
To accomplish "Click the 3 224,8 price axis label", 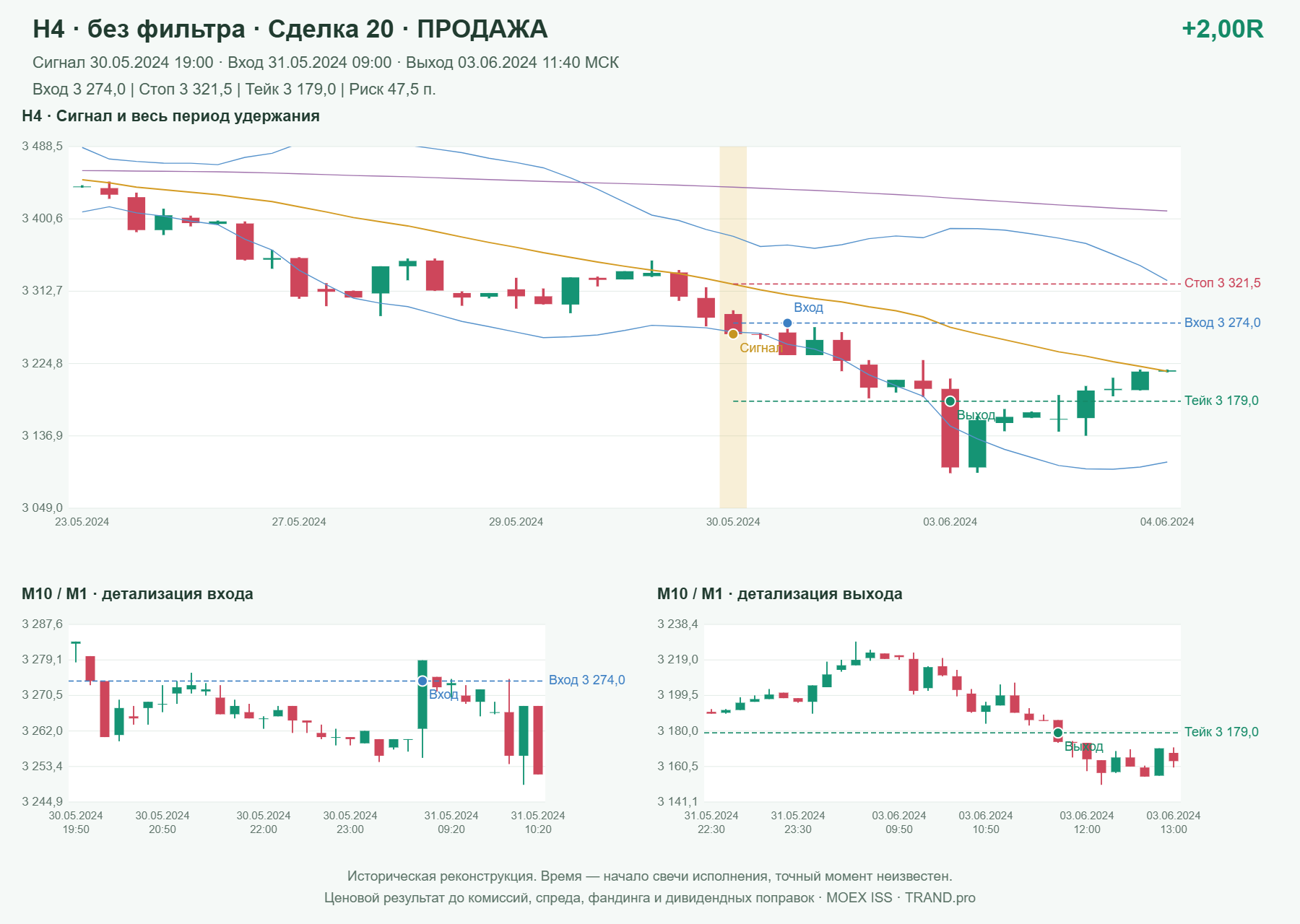I will [x=43, y=363].
